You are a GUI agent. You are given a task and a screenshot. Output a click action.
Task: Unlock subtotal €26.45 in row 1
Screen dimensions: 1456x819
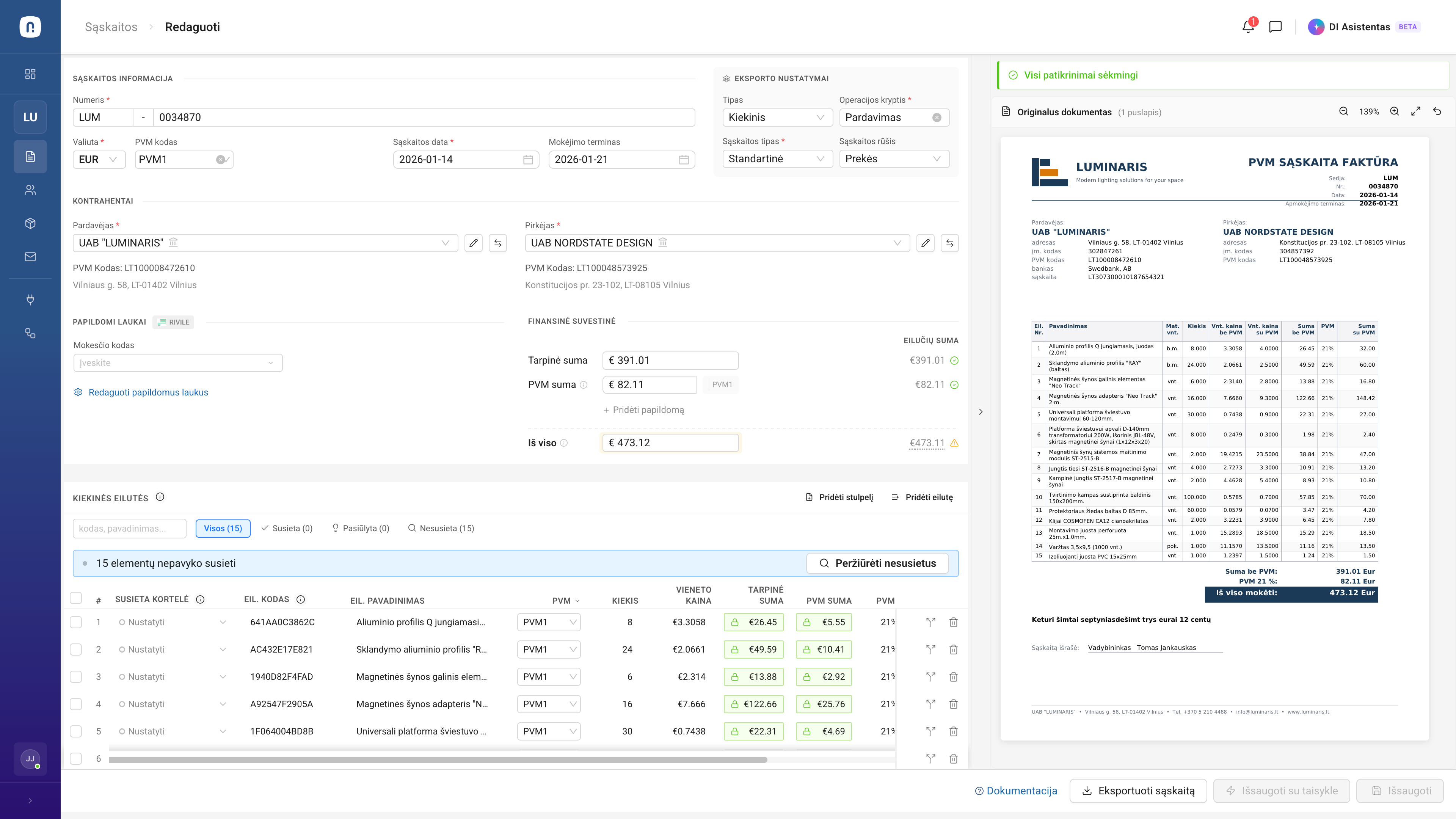coord(735,622)
